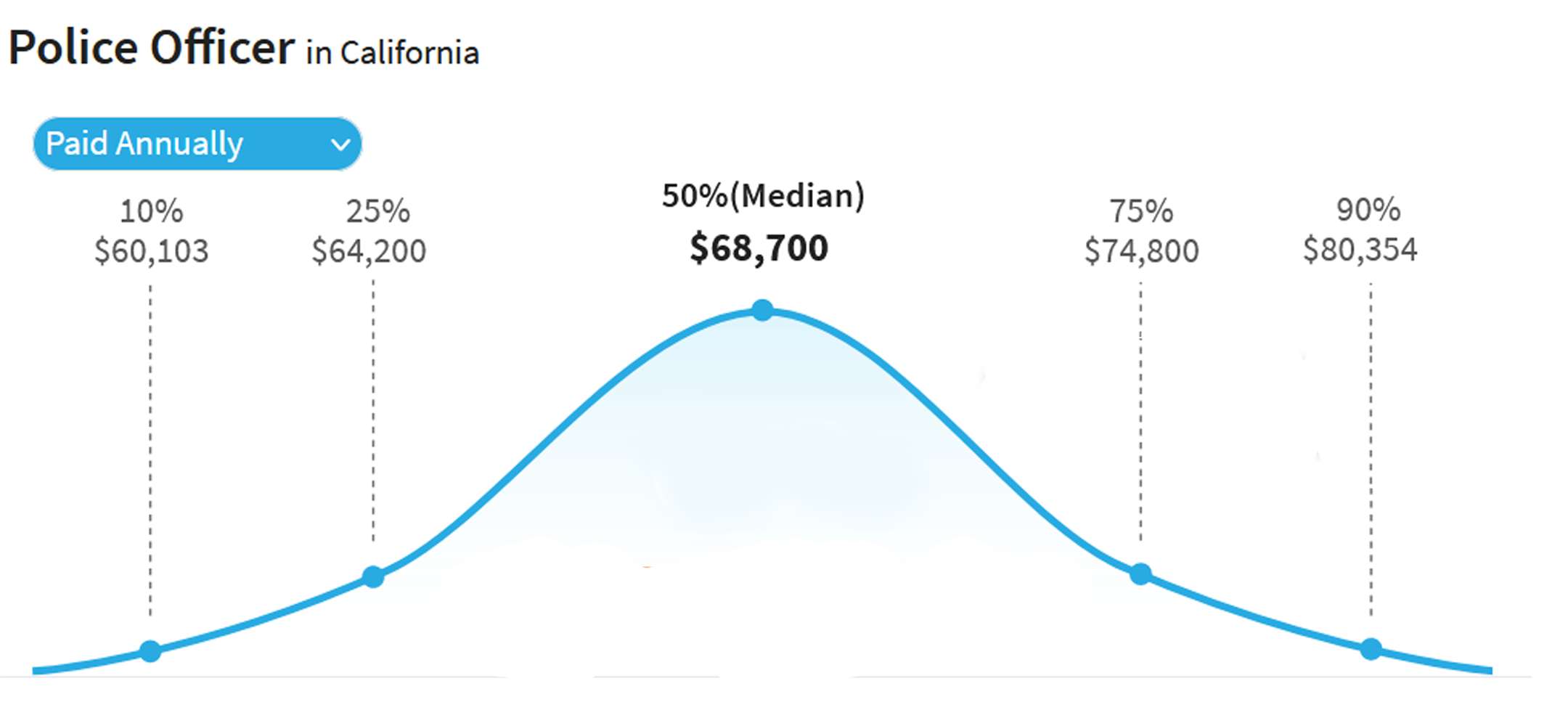Click the 90th percentile data point on curve

[1371, 649]
